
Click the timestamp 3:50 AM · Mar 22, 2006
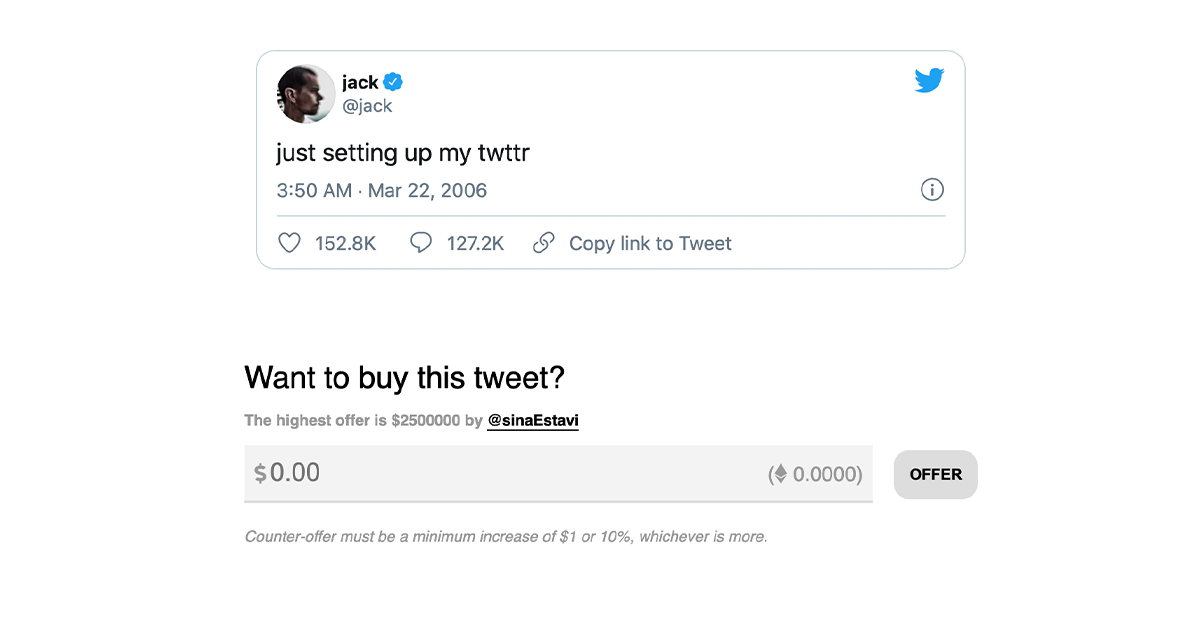(382, 190)
